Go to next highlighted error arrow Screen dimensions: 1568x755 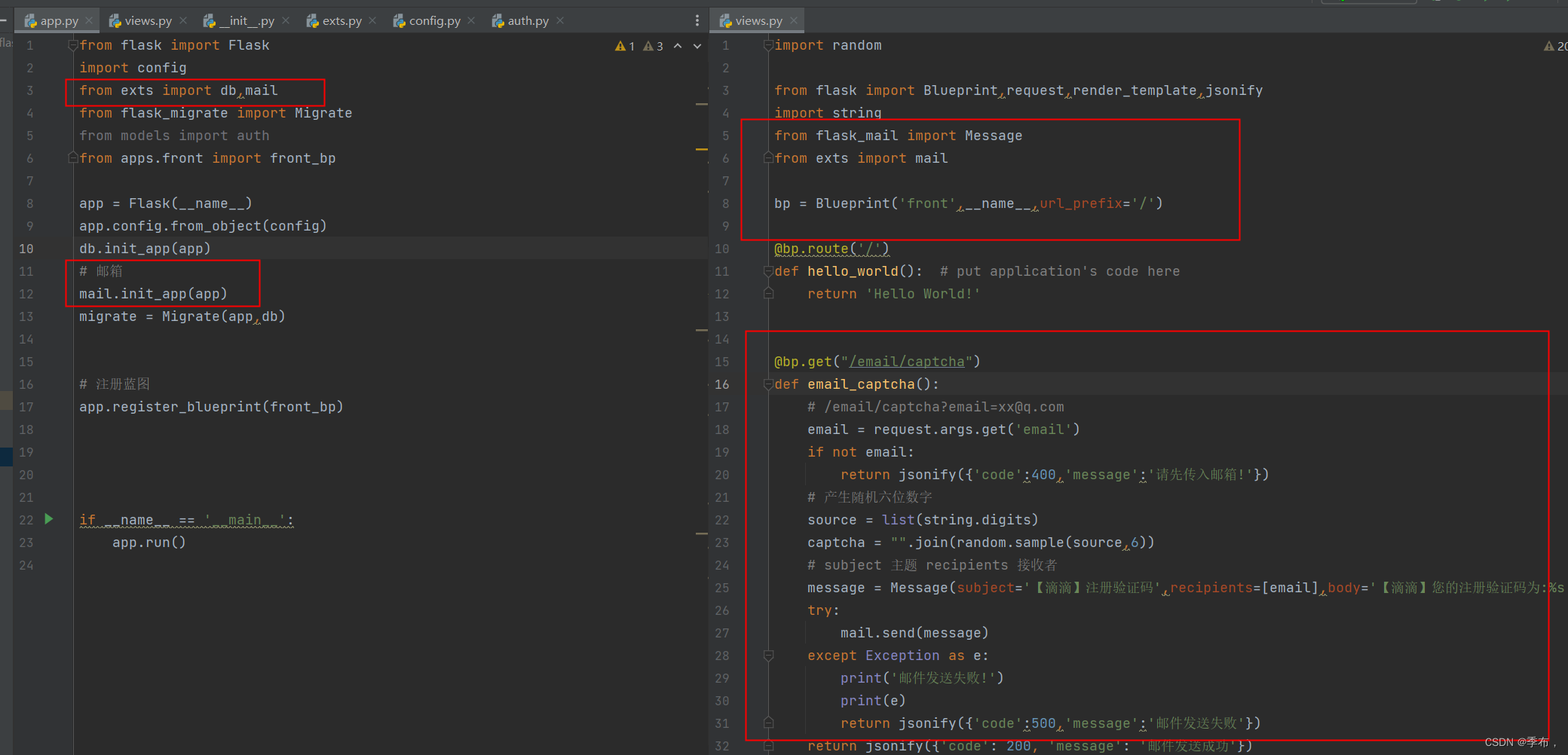697,46
